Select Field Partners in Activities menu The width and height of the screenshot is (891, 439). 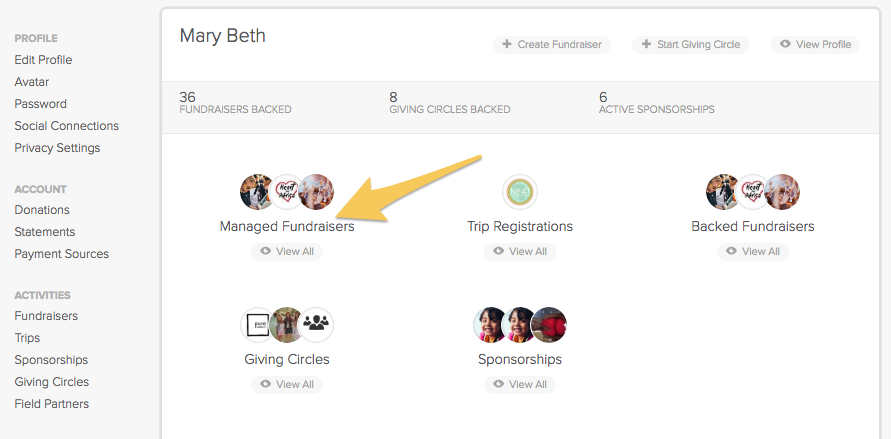pyautogui.click(x=52, y=404)
